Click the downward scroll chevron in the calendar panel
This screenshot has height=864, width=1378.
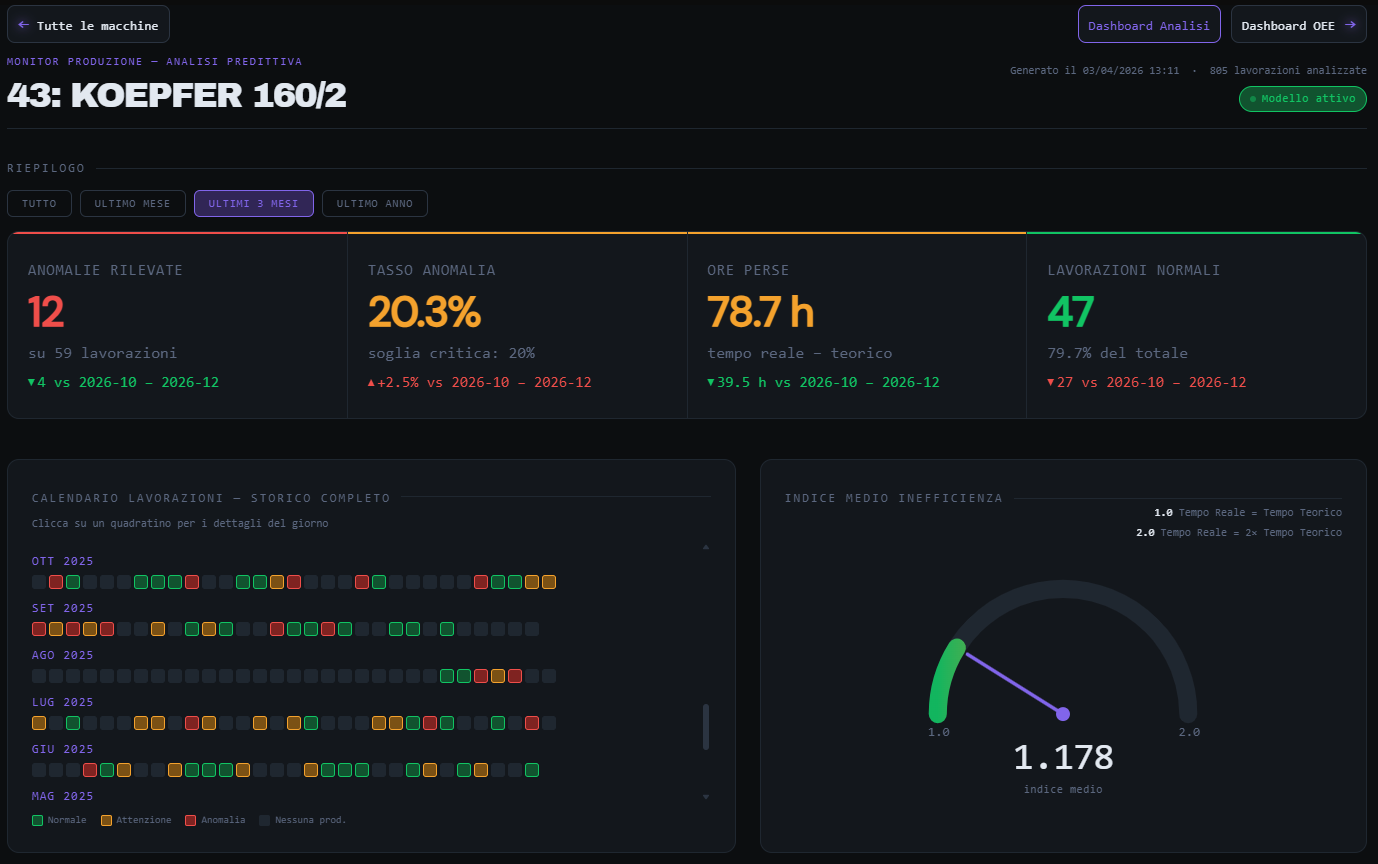(706, 796)
